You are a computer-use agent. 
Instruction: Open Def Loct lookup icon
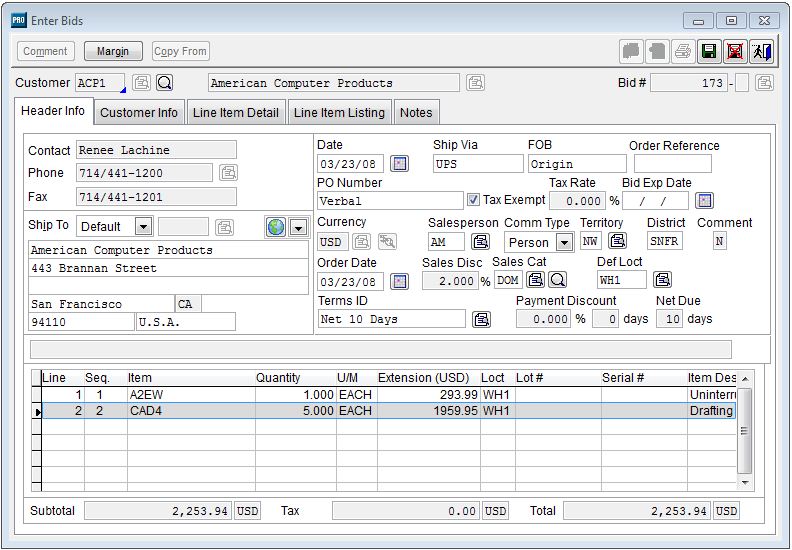[x=662, y=279]
